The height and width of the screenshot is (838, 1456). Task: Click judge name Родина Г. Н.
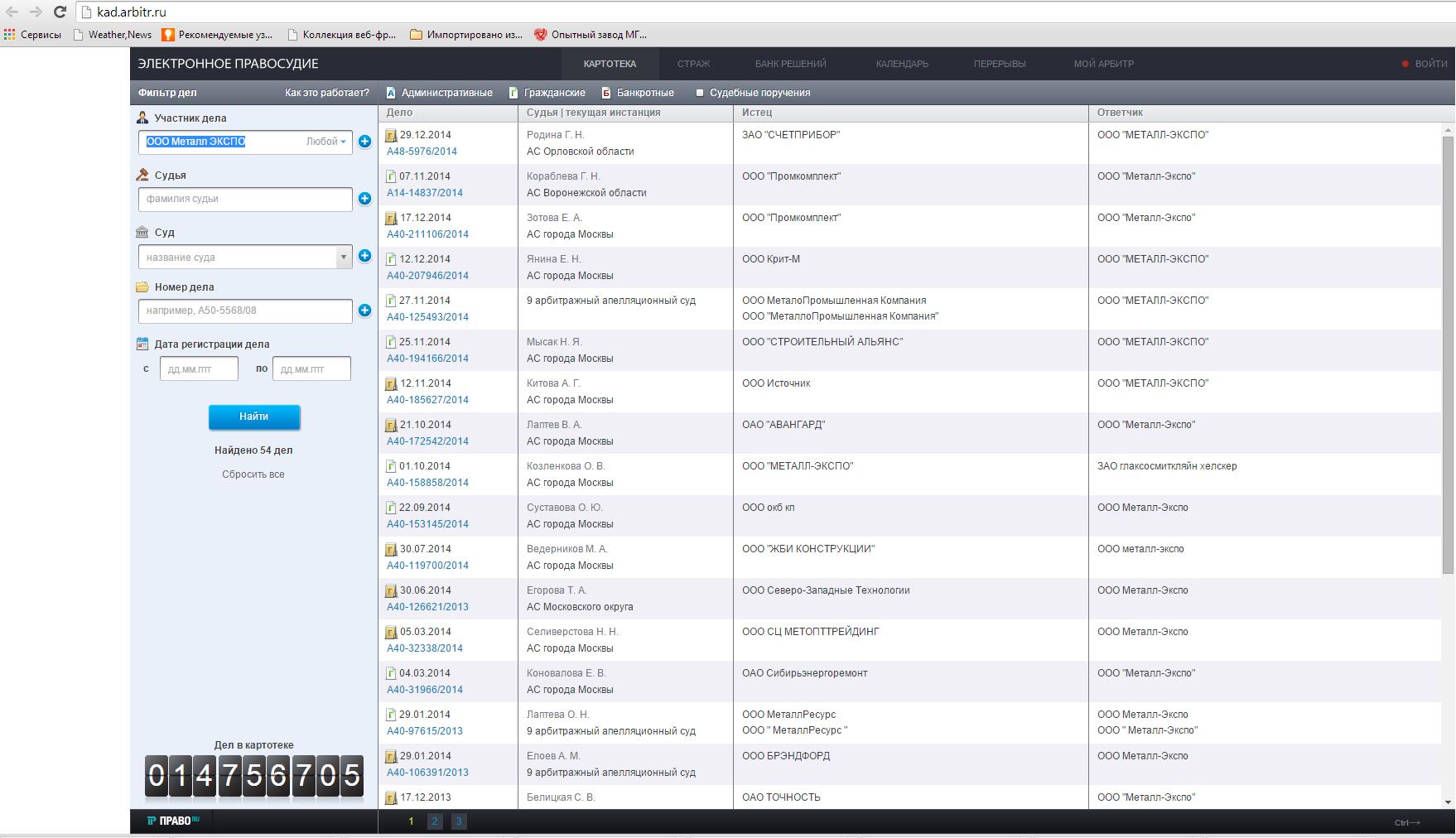coord(556,135)
